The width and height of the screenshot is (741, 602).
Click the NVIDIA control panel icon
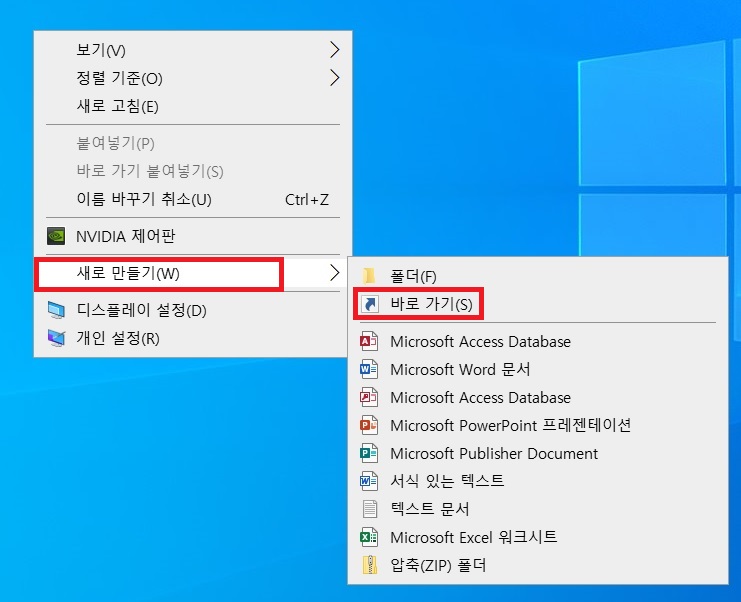tap(56, 236)
